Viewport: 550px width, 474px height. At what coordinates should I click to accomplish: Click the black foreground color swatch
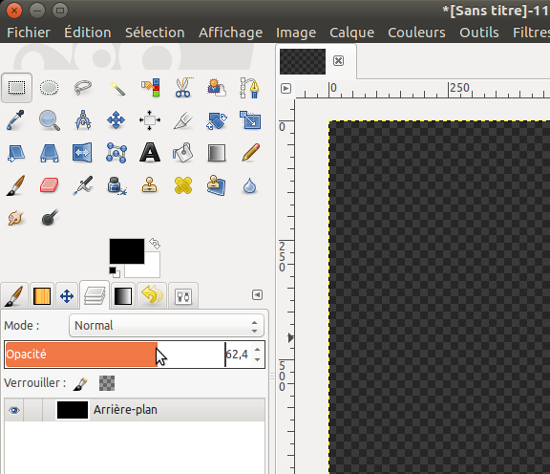(x=127, y=251)
